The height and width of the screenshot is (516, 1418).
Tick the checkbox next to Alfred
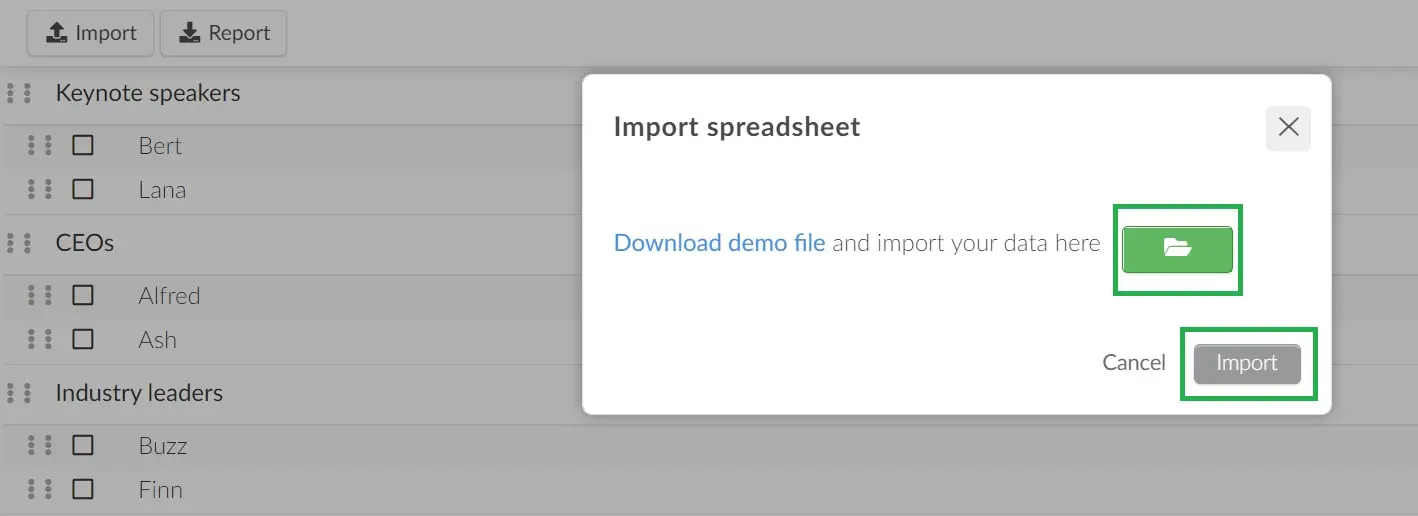83,295
